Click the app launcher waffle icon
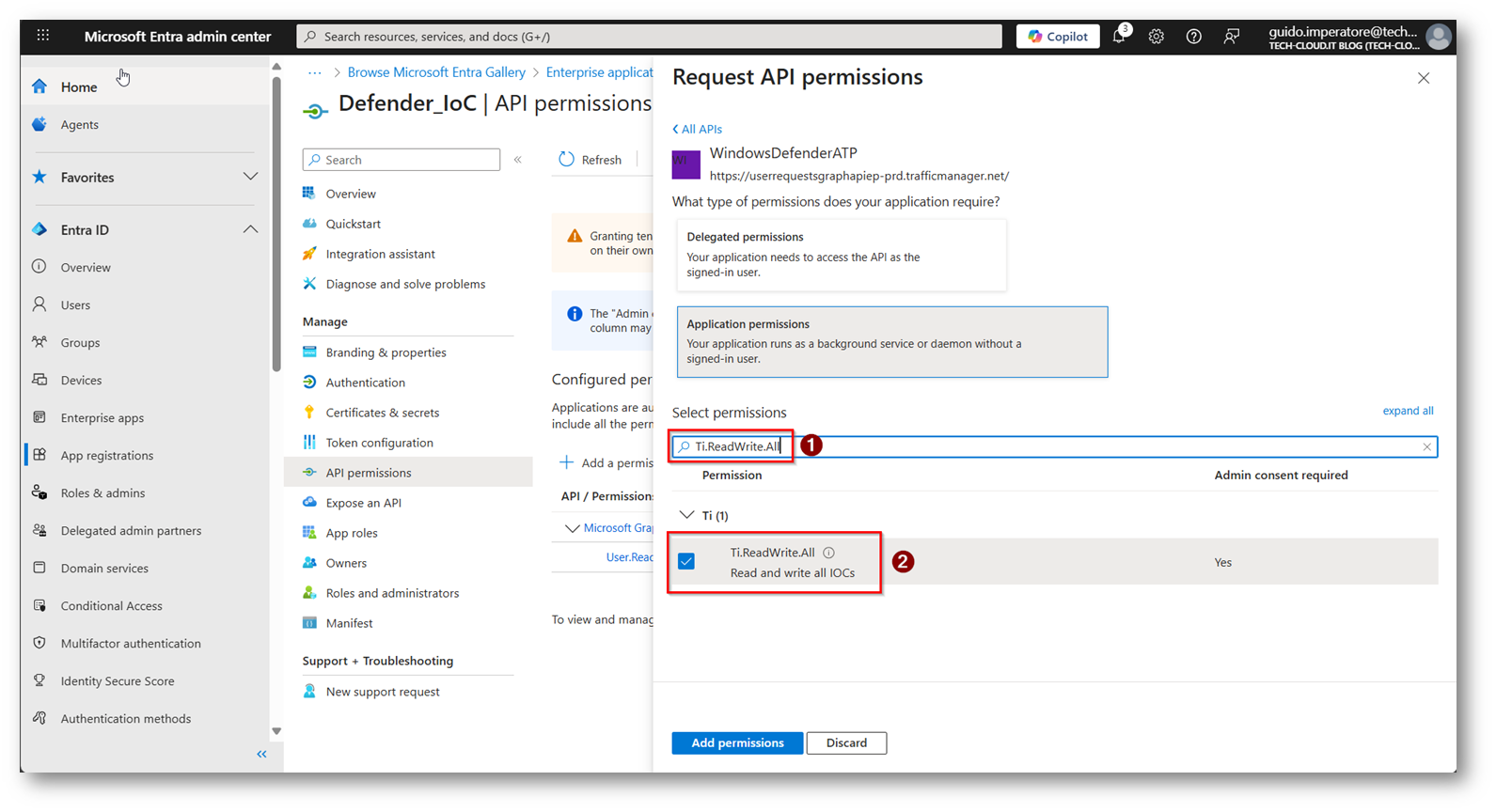The image size is (1496, 812). [43, 36]
